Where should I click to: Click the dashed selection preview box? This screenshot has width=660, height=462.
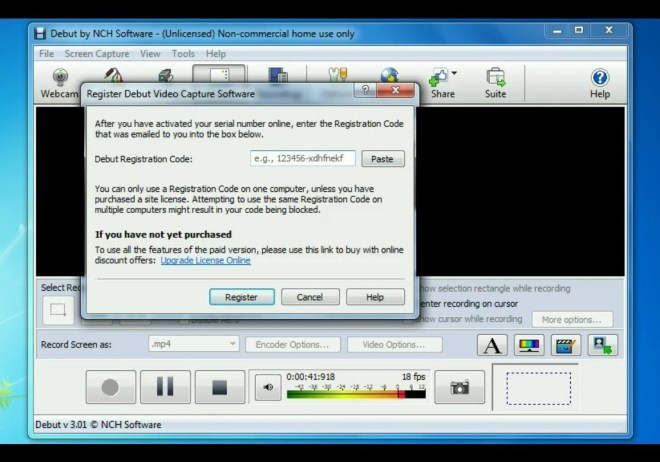coord(539,388)
